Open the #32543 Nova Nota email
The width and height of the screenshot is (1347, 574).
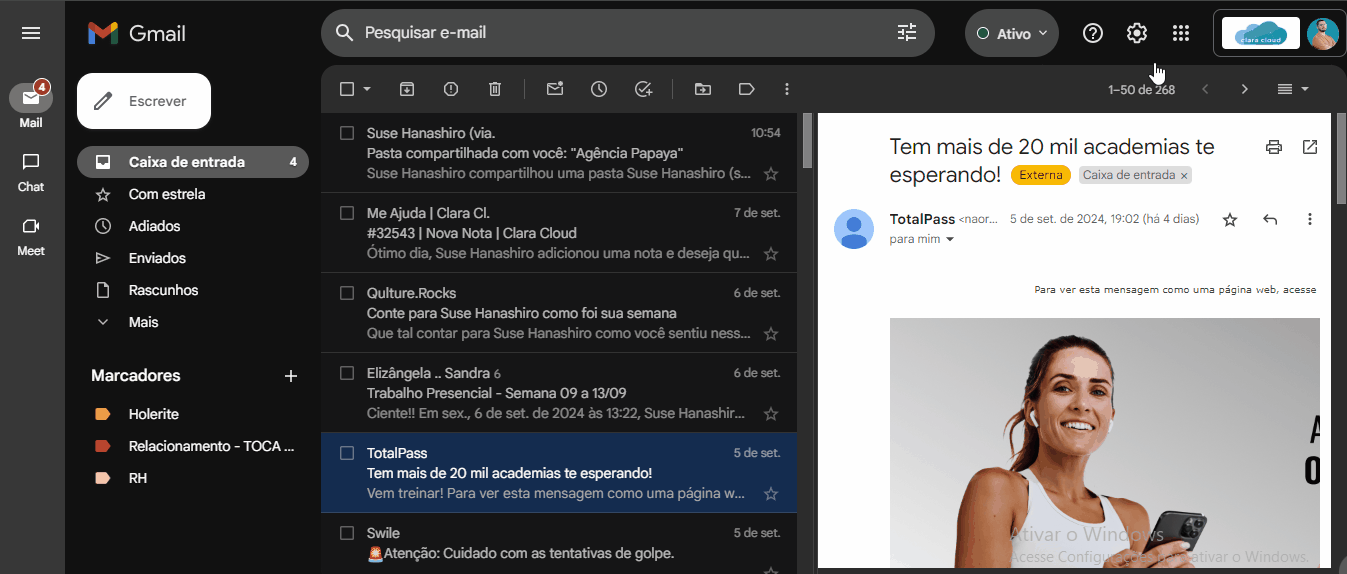(559, 233)
